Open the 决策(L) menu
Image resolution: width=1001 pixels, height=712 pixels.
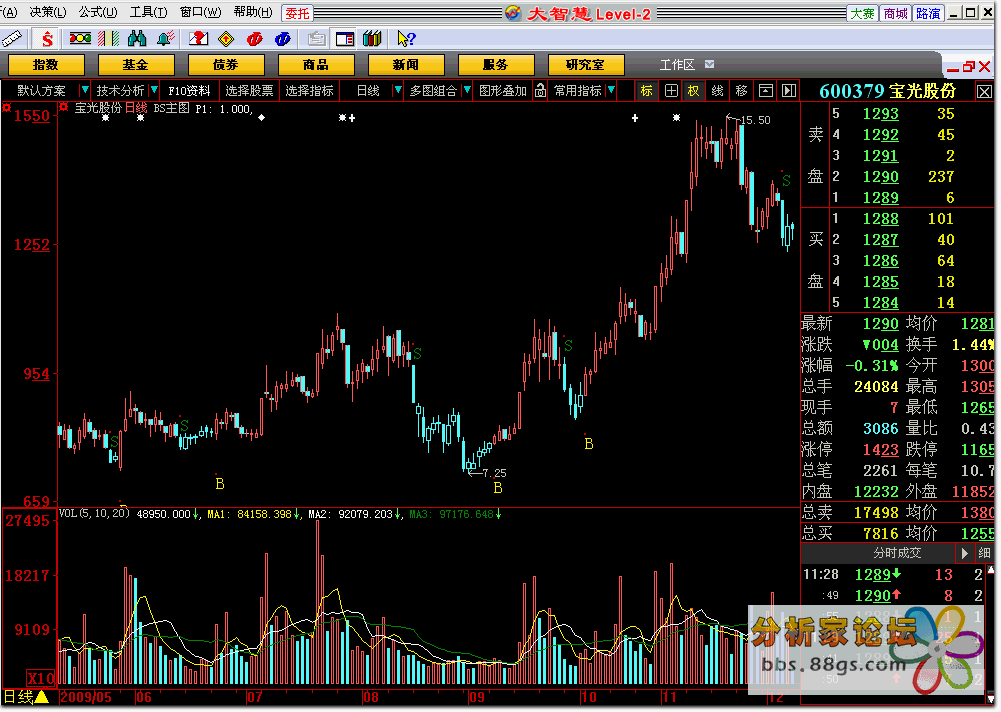(47, 12)
